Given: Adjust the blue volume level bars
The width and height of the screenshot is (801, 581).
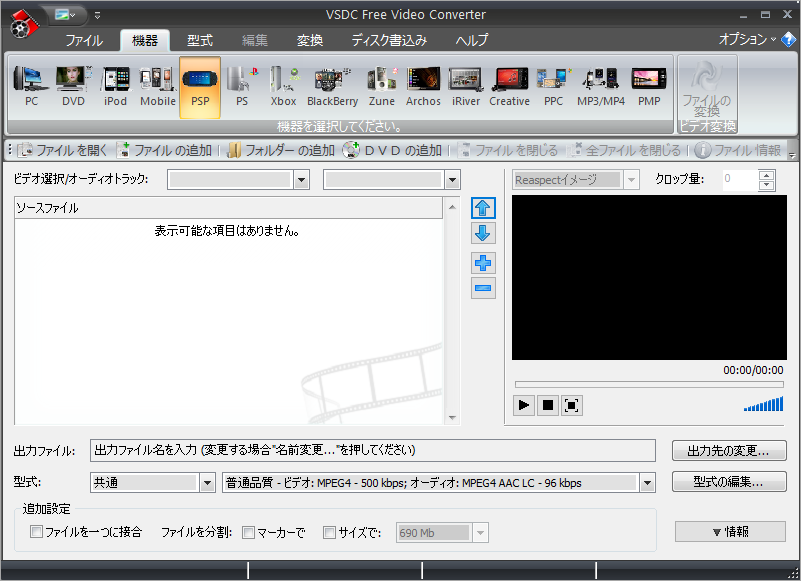Looking at the screenshot, I should [x=764, y=404].
